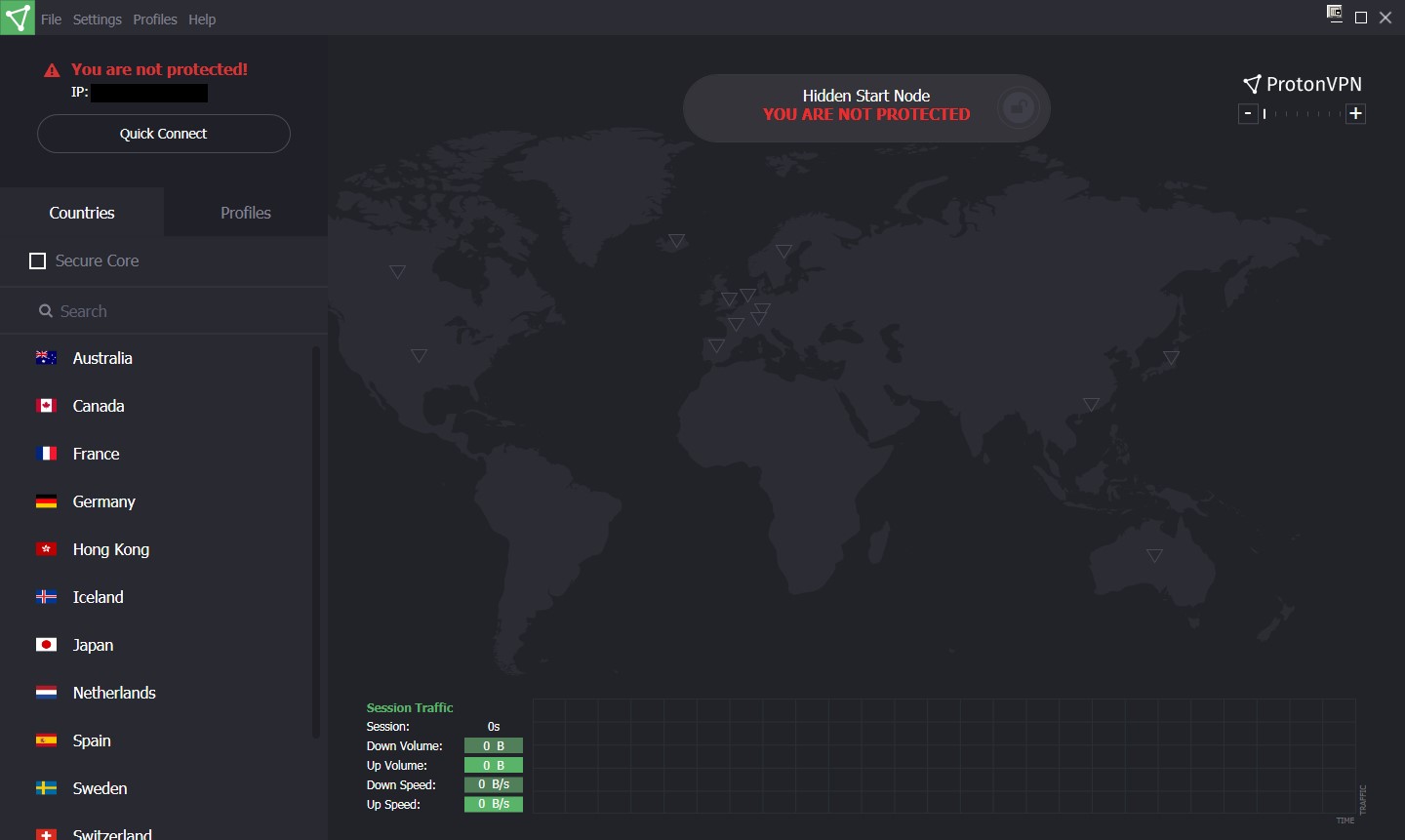Screen dimensions: 1405x840
Task: Enable the Secure Core checkbox
Action: coord(38,261)
